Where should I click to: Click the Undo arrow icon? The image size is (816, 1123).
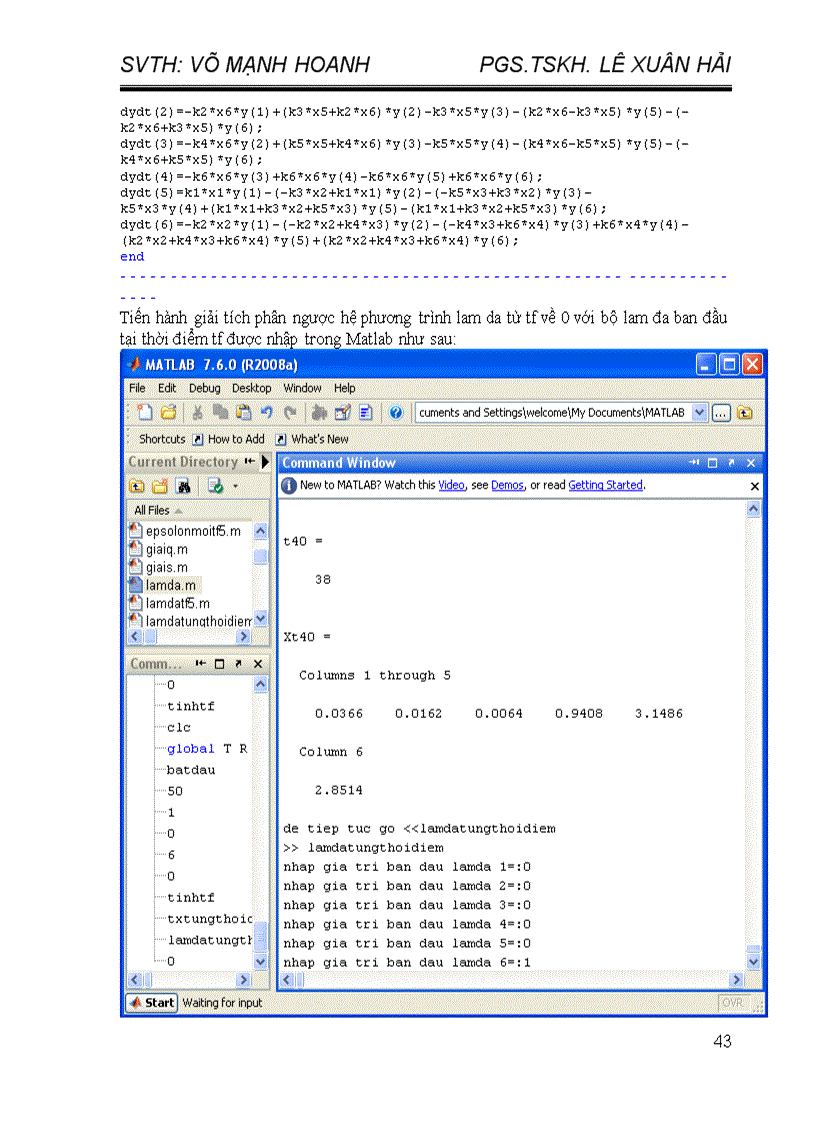[267, 412]
